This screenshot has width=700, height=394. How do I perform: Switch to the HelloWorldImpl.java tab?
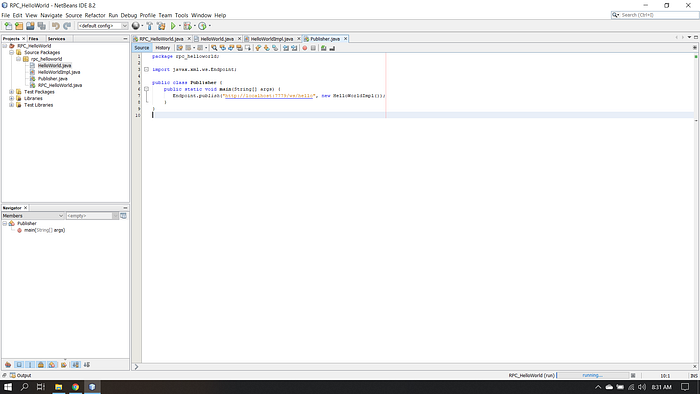click(x=272, y=39)
